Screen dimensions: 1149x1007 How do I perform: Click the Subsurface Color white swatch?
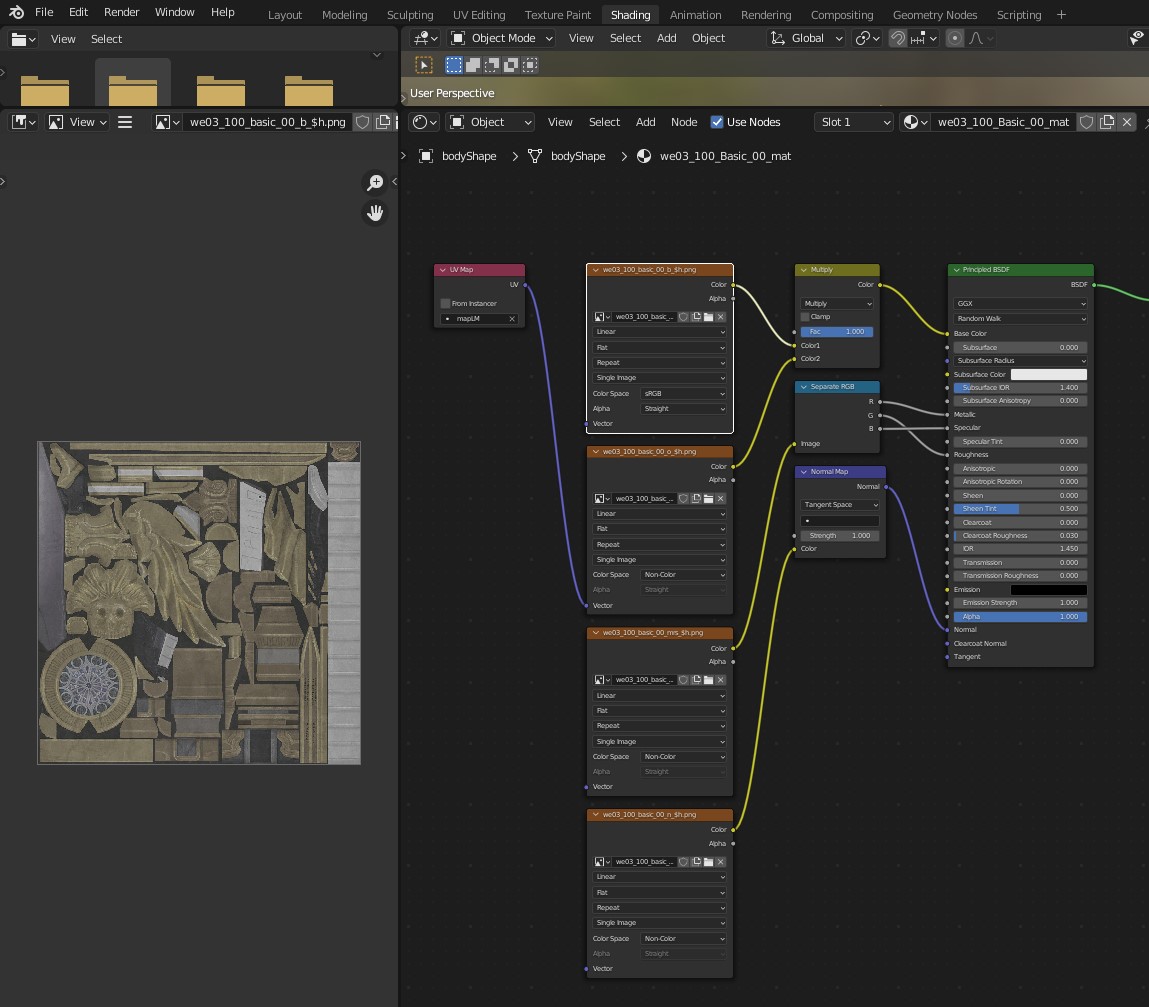[x=1048, y=374]
